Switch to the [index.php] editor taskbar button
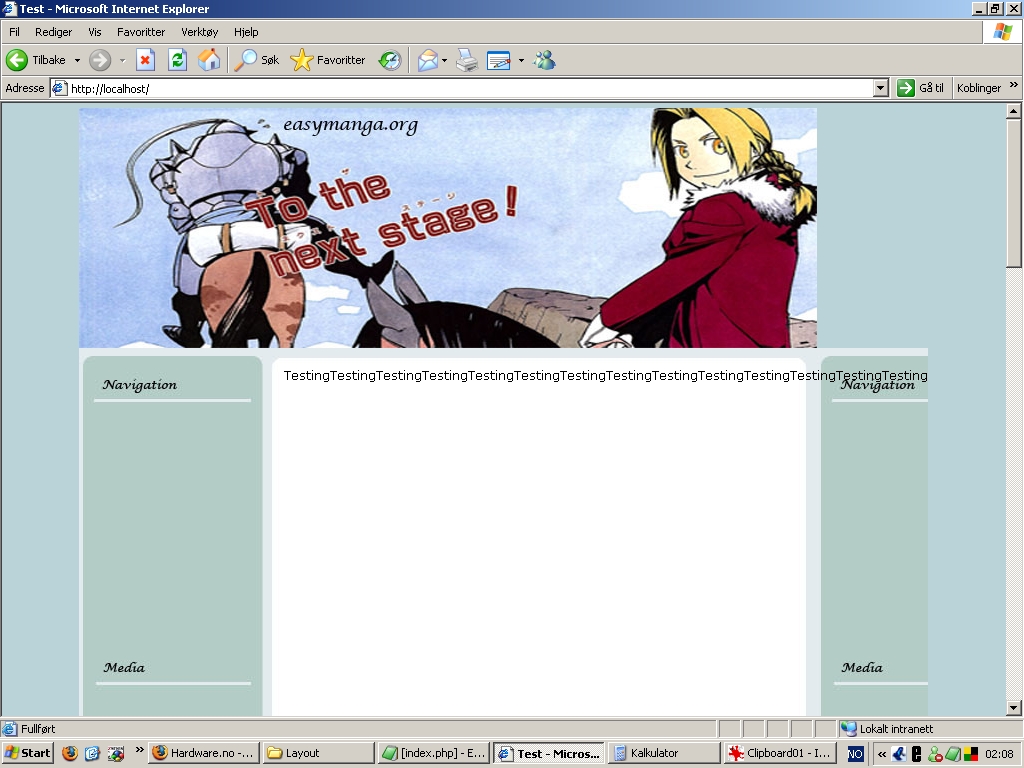This screenshot has height=768, width=1024. 433,753
